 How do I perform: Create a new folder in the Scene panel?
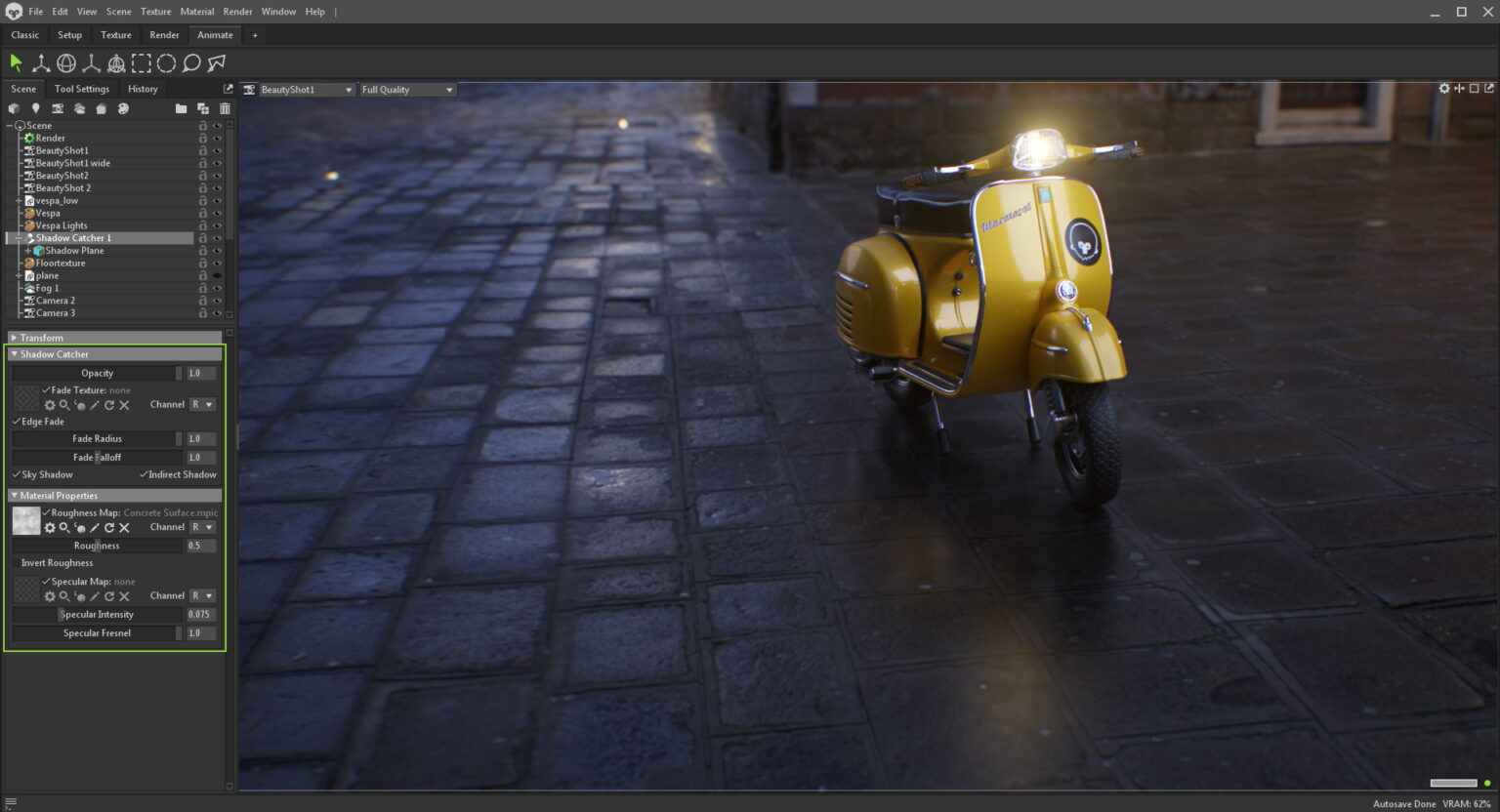(181, 108)
